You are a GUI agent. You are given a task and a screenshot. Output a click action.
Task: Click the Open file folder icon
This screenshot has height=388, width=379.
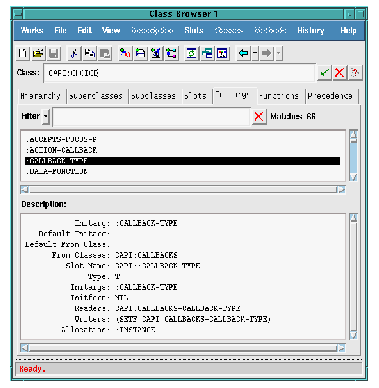point(38,53)
